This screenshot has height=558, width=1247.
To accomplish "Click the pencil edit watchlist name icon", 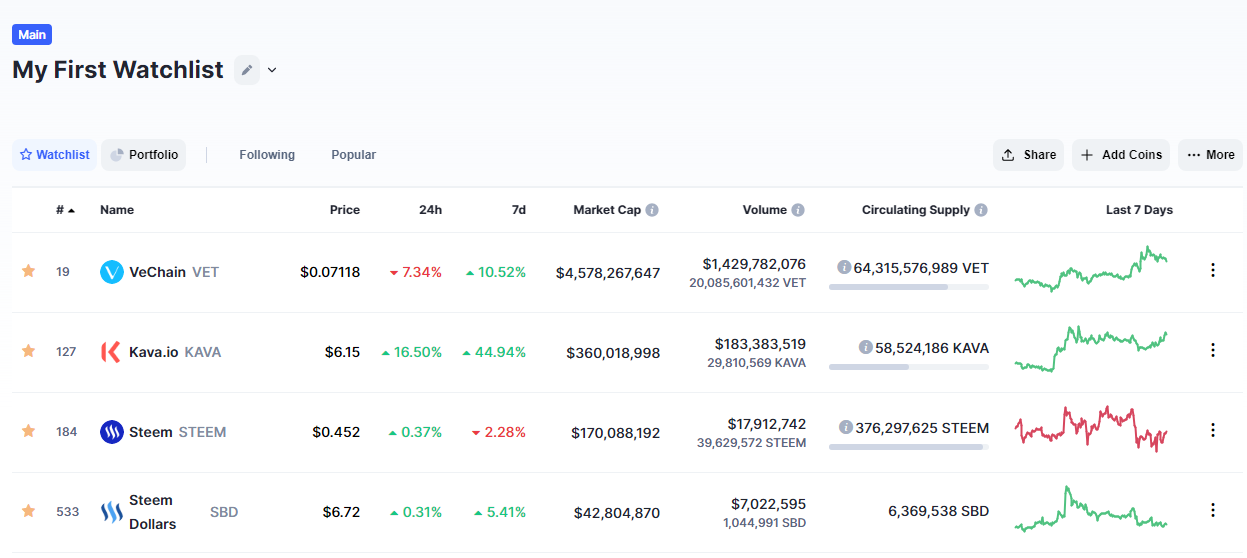I will [x=246, y=70].
